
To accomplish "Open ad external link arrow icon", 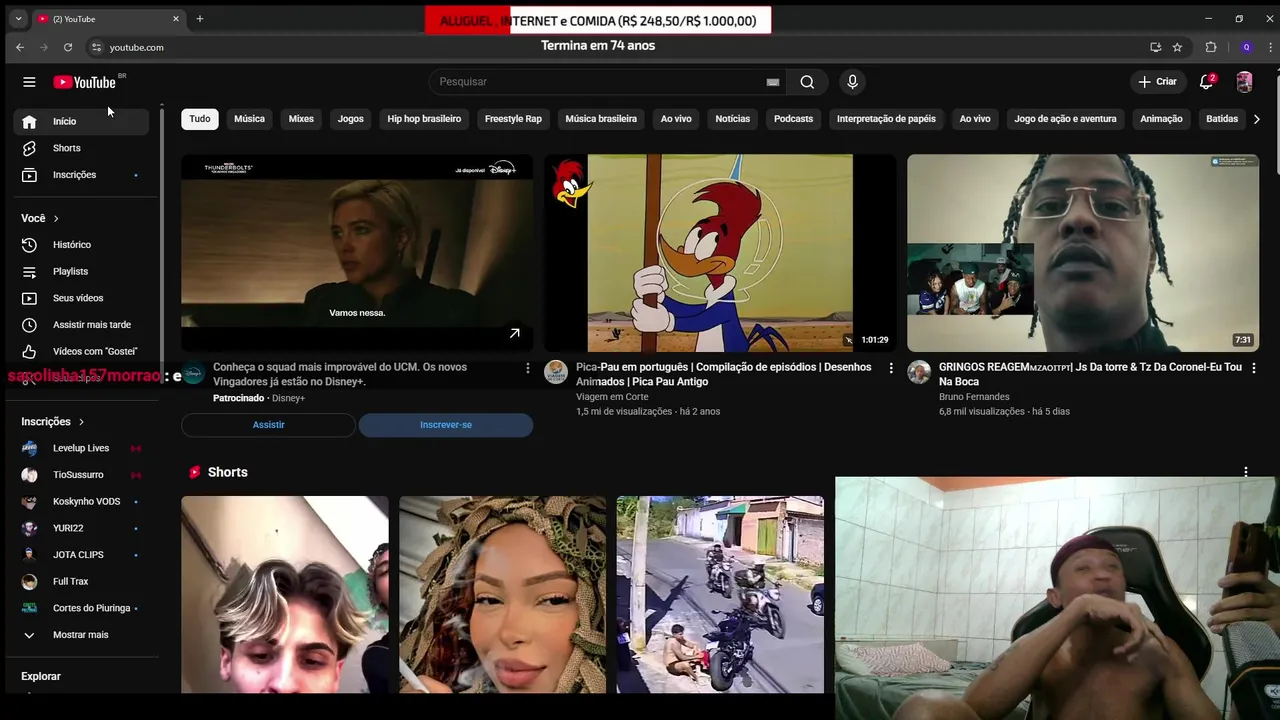I will pyautogui.click(x=514, y=333).
